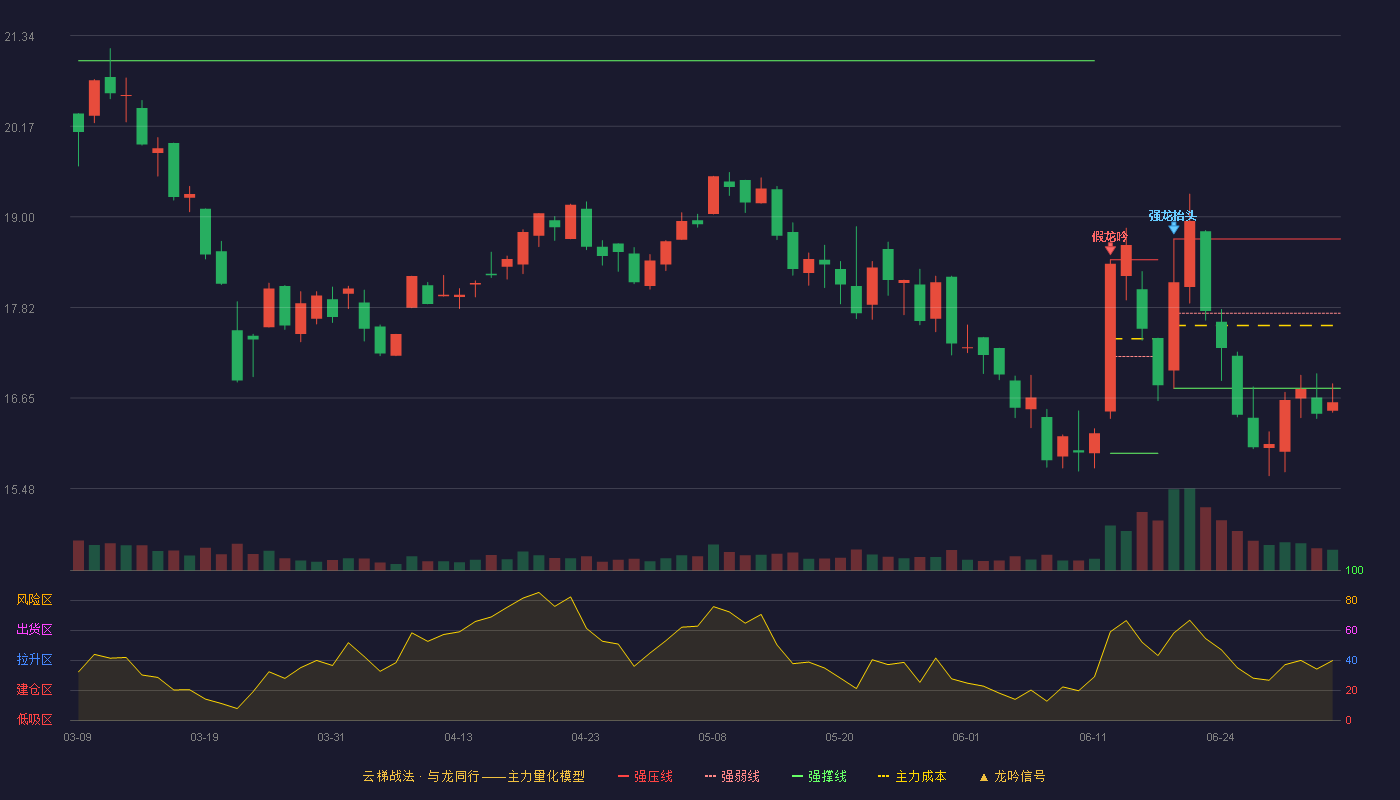Image resolution: width=1400 pixels, height=800 pixels.
Task: Click the 03-31 date label
Action: pos(331,737)
